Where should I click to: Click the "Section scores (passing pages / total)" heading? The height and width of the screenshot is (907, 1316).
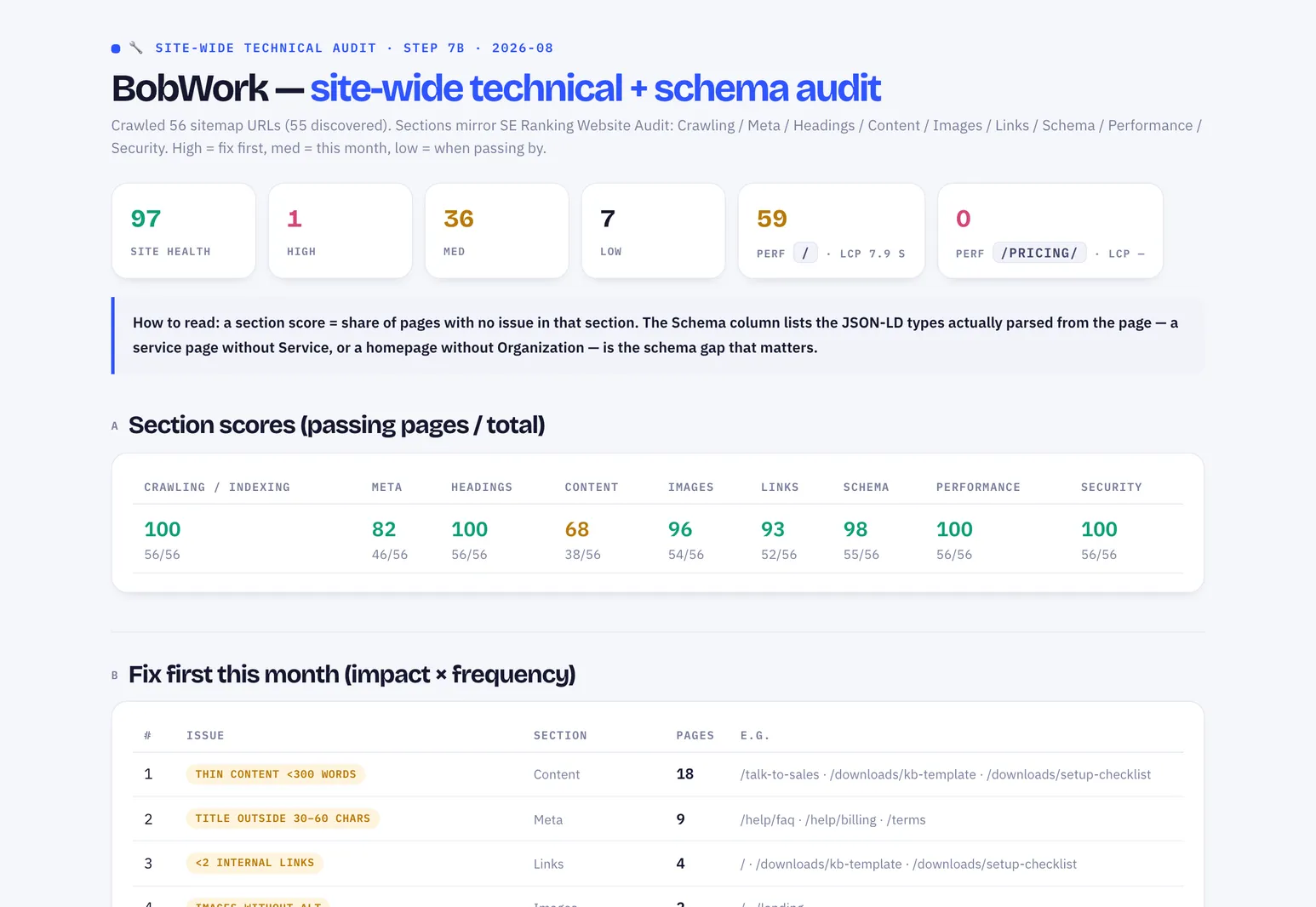tap(337, 425)
